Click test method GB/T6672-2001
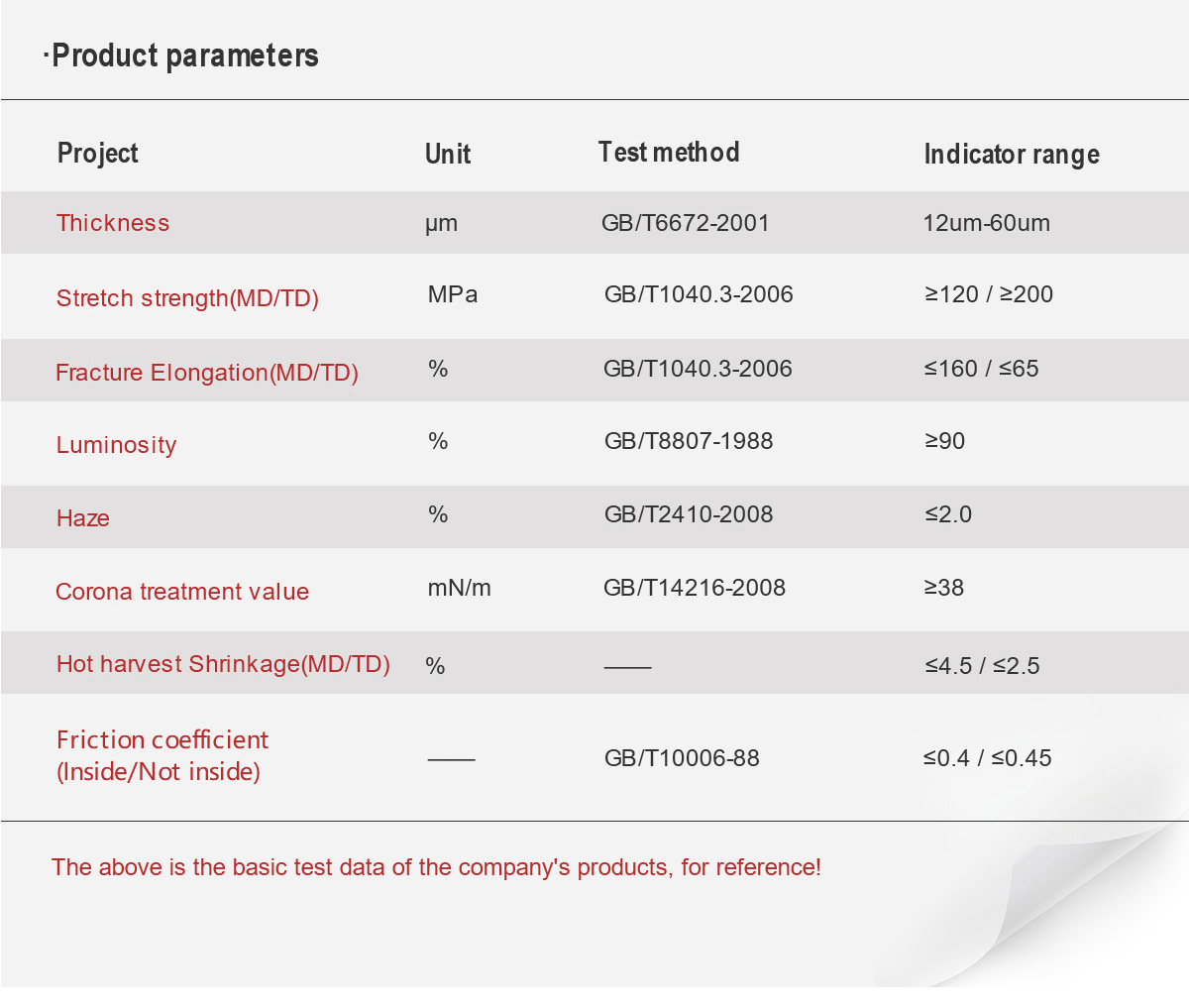The width and height of the screenshot is (1189, 1008). (686, 223)
